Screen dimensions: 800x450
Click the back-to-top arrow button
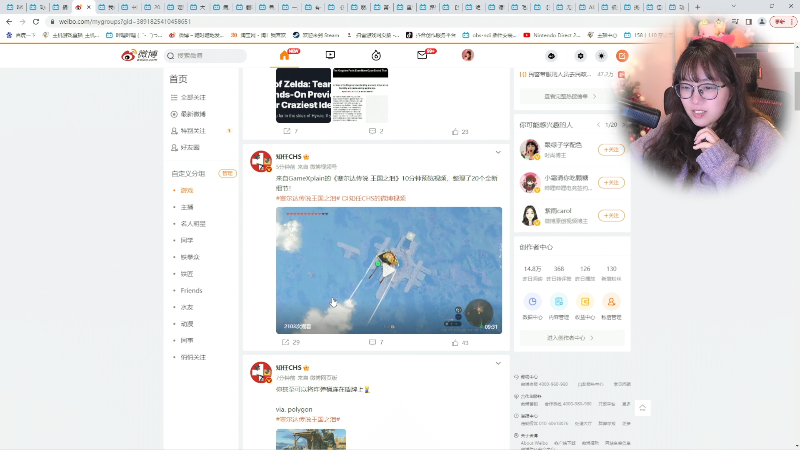tap(642, 408)
